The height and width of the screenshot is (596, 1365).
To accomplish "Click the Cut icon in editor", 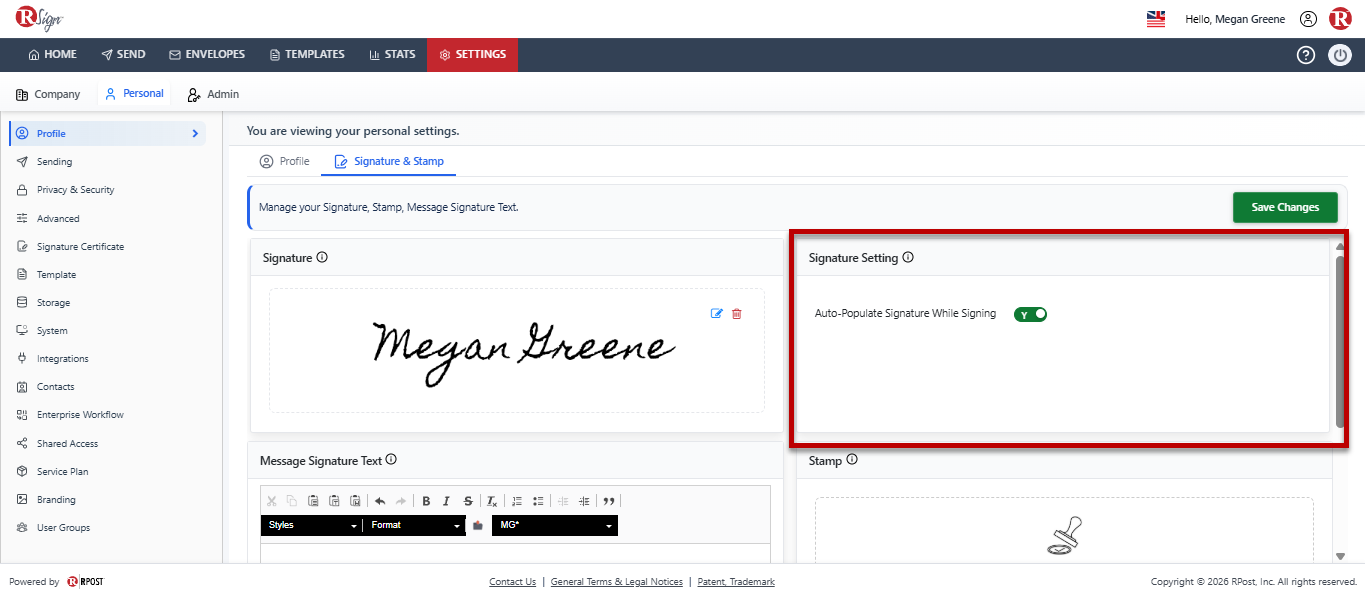I will (271, 501).
